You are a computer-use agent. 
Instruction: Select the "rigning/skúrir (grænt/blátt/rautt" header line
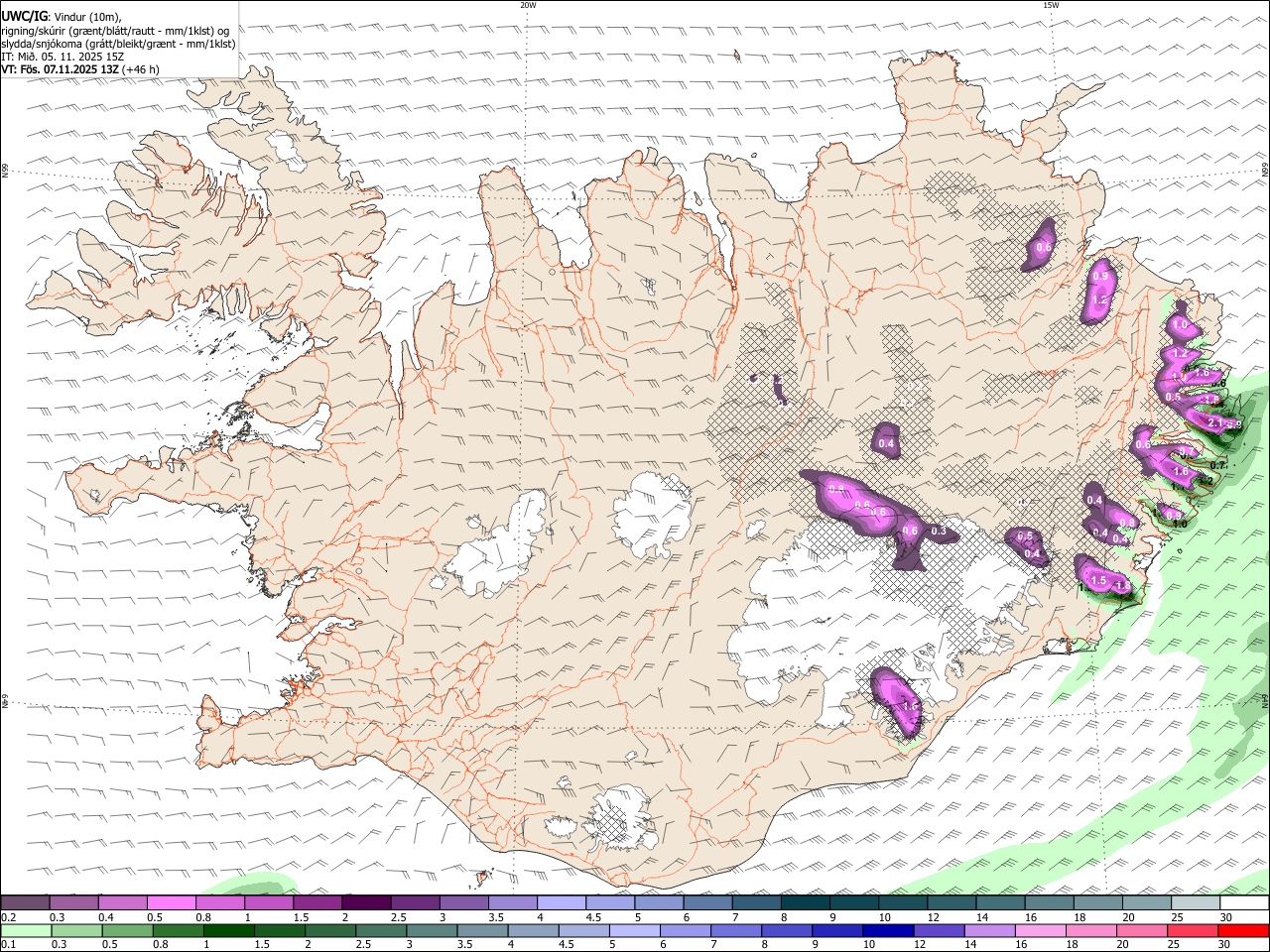tap(114, 30)
